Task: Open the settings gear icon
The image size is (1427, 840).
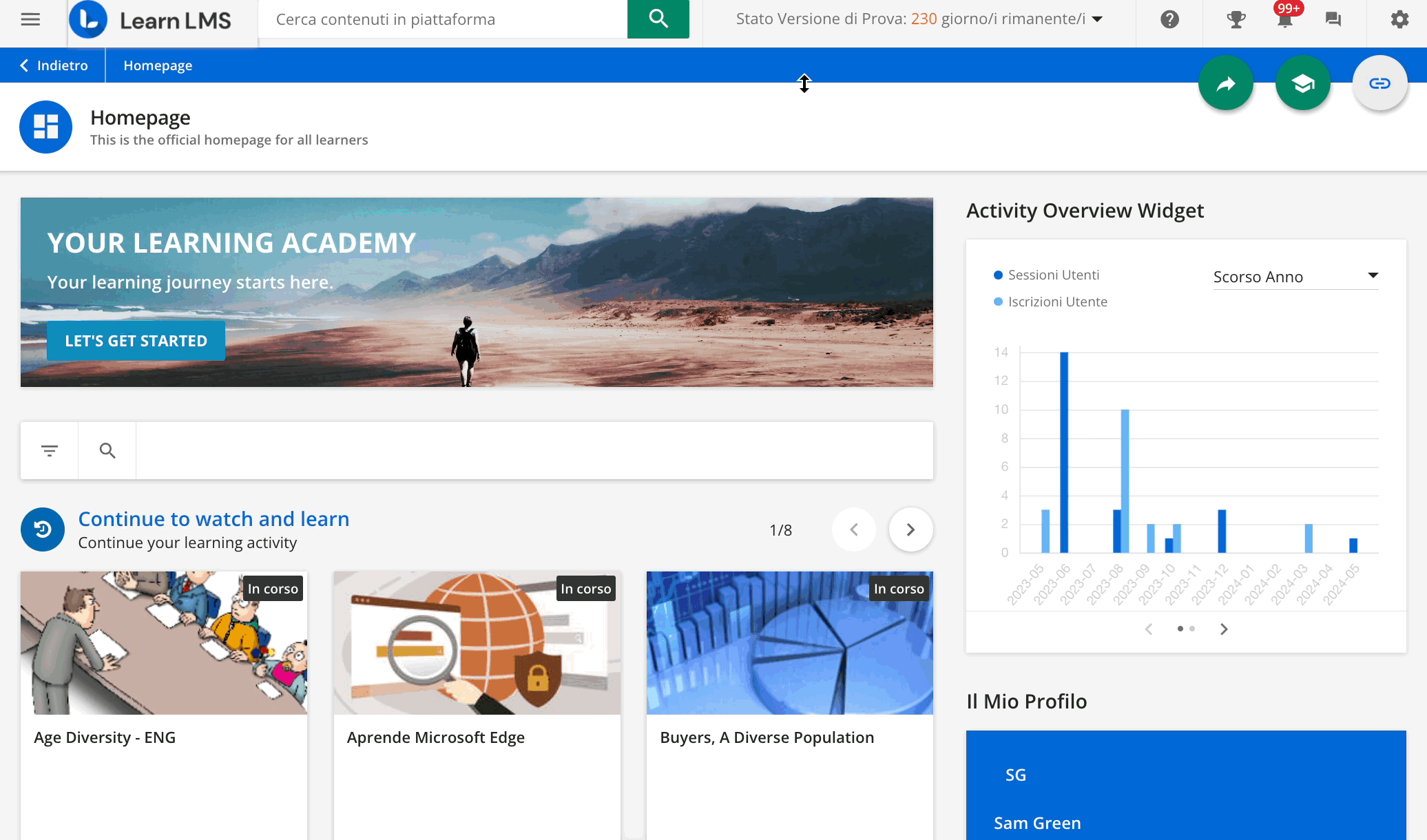Action: [x=1399, y=19]
